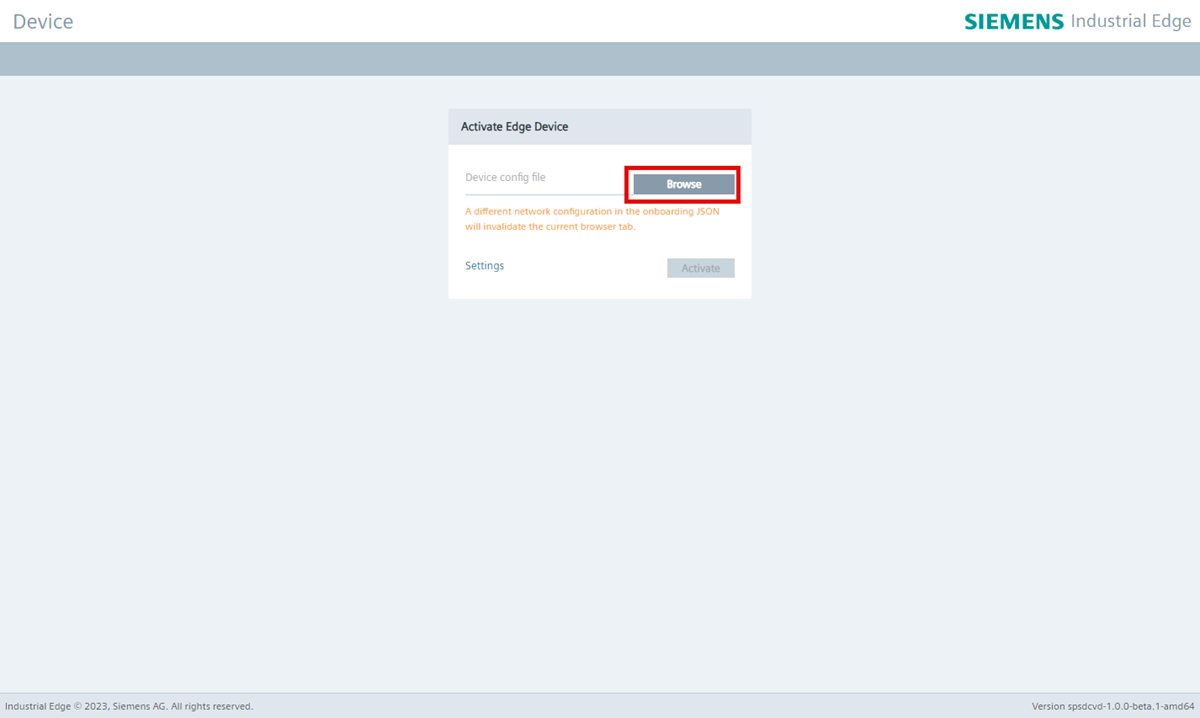Click the Industrial Edge wordmark
This screenshot has height=718, width=1200.
[x=1130, y=20]
